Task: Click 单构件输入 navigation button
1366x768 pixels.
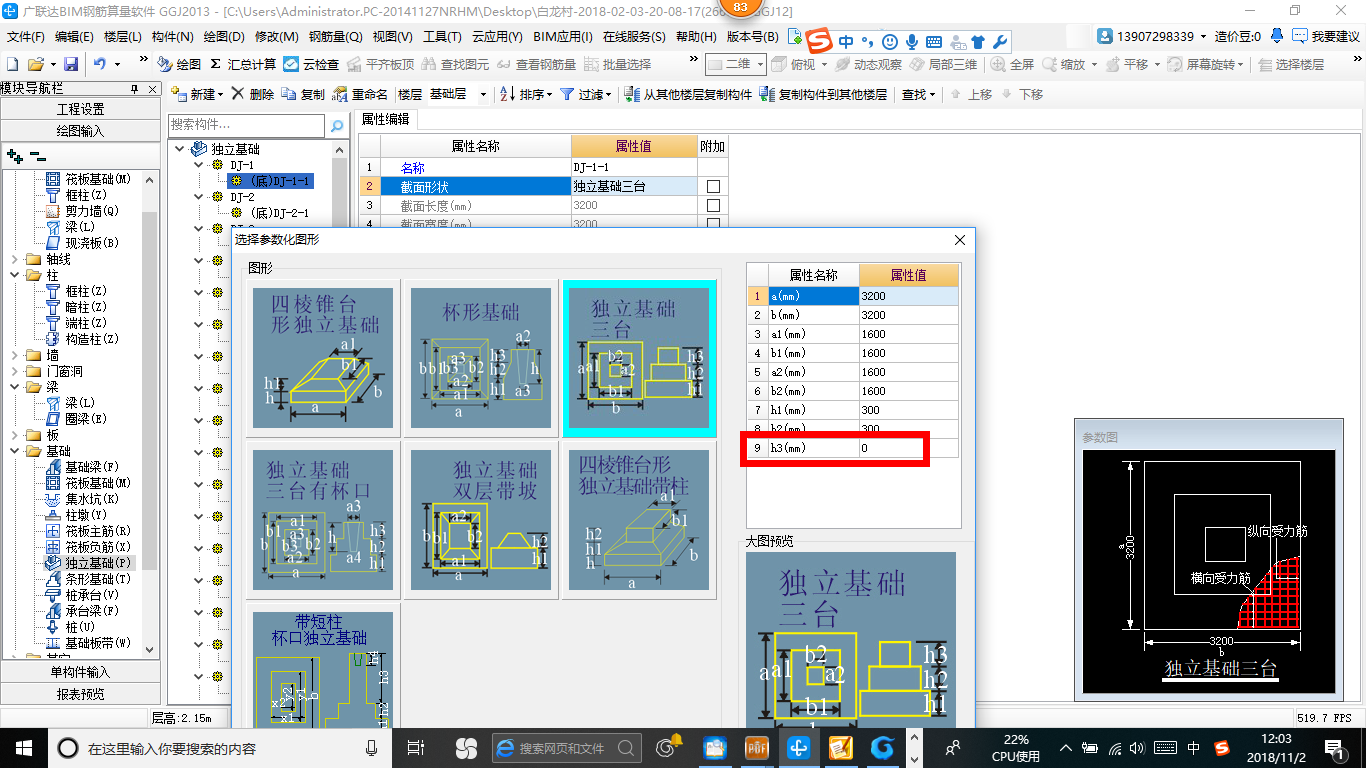Action: tap(80, 672)
